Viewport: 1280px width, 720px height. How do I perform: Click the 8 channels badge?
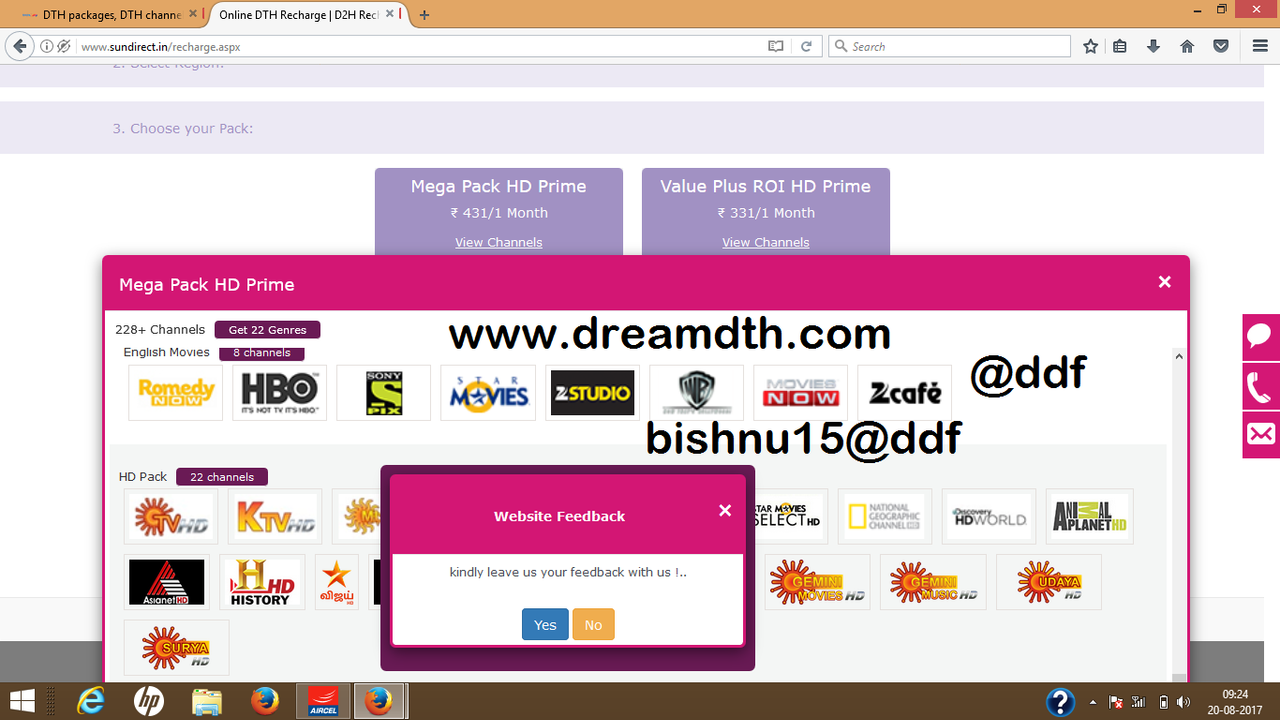tap(261, 352)
